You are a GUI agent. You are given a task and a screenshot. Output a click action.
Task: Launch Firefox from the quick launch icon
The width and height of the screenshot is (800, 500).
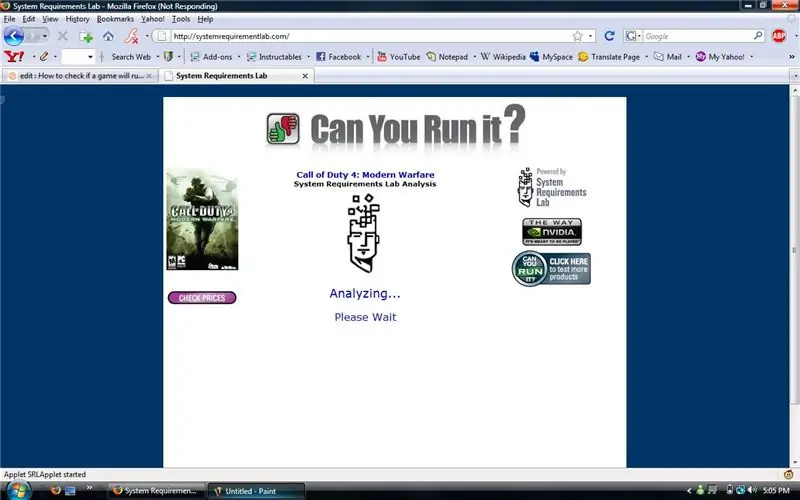pyautogui.click(x=56, y=490)
